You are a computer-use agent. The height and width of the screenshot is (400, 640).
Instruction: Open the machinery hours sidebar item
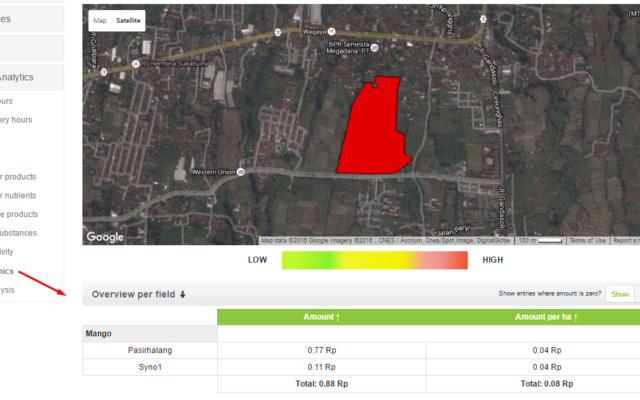point(16,120)
